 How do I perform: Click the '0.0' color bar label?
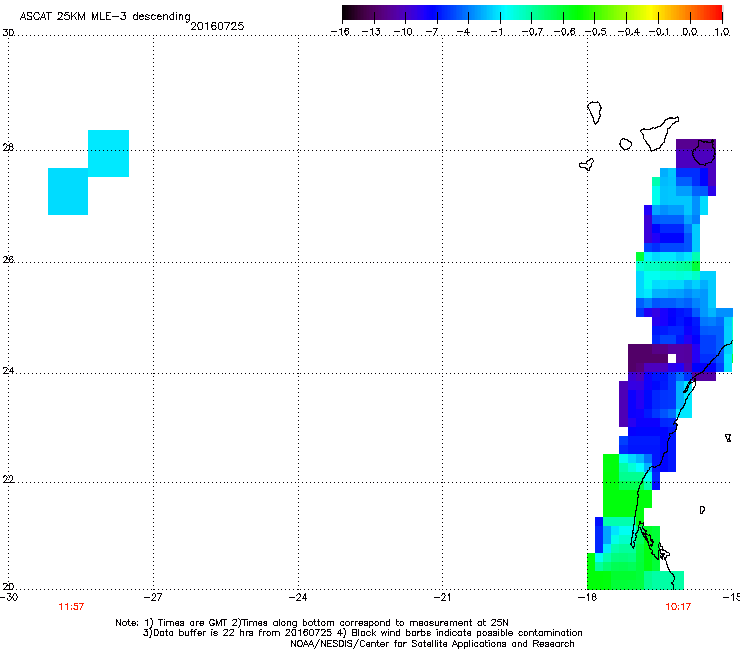[690, 32]
